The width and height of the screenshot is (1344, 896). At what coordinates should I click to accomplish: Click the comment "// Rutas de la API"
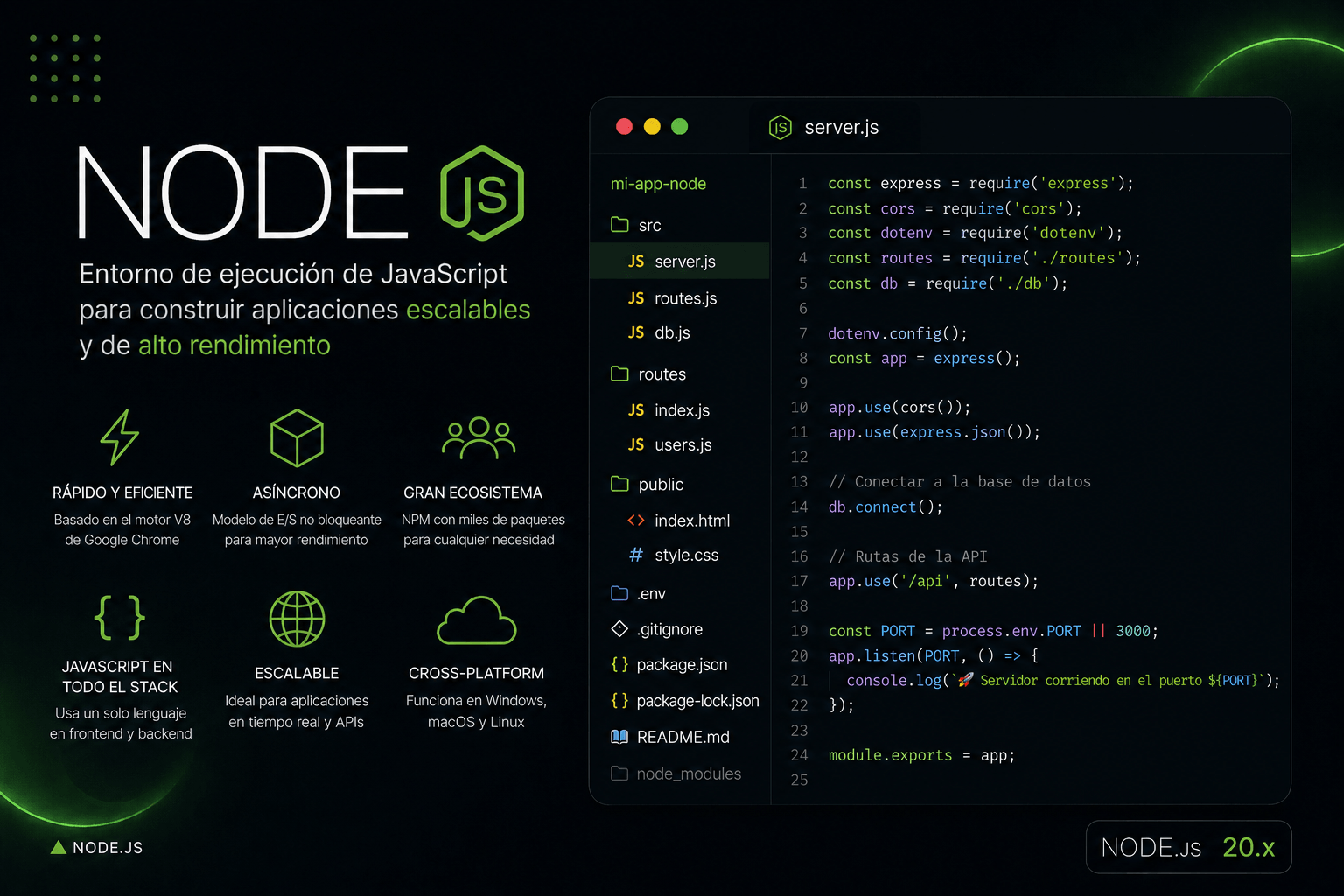[x=907, y=556]
